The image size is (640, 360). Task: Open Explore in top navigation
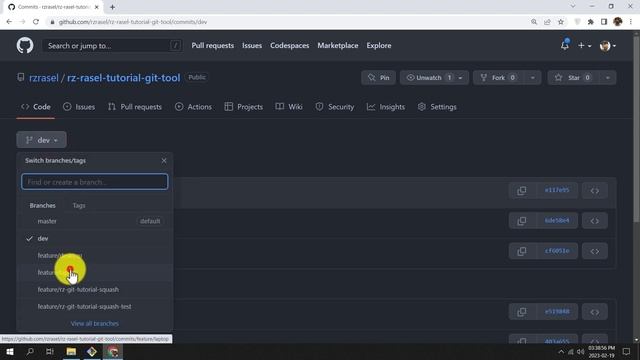tap(379, 46)
